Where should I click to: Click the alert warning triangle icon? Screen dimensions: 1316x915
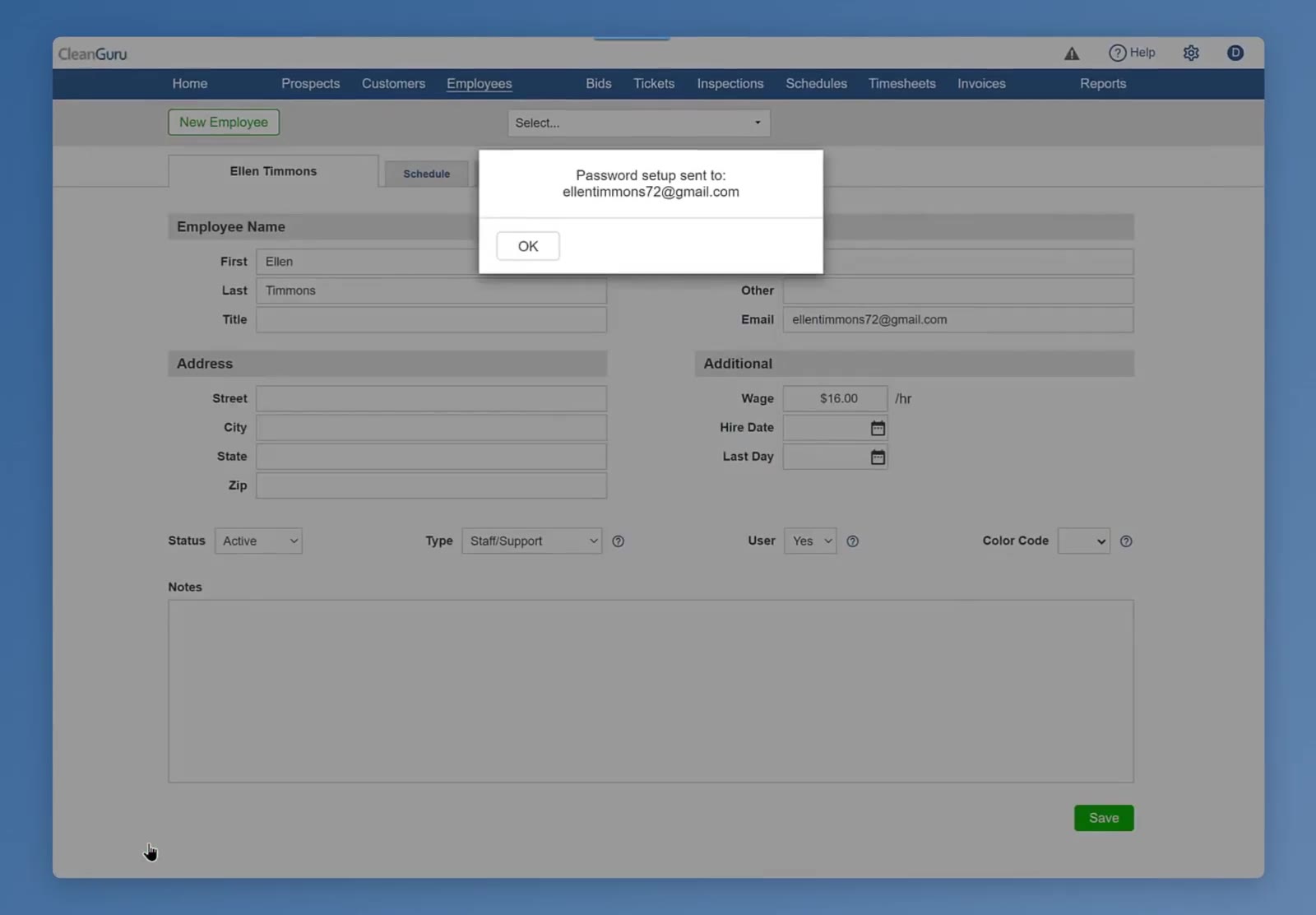[x=1071, y=53]
